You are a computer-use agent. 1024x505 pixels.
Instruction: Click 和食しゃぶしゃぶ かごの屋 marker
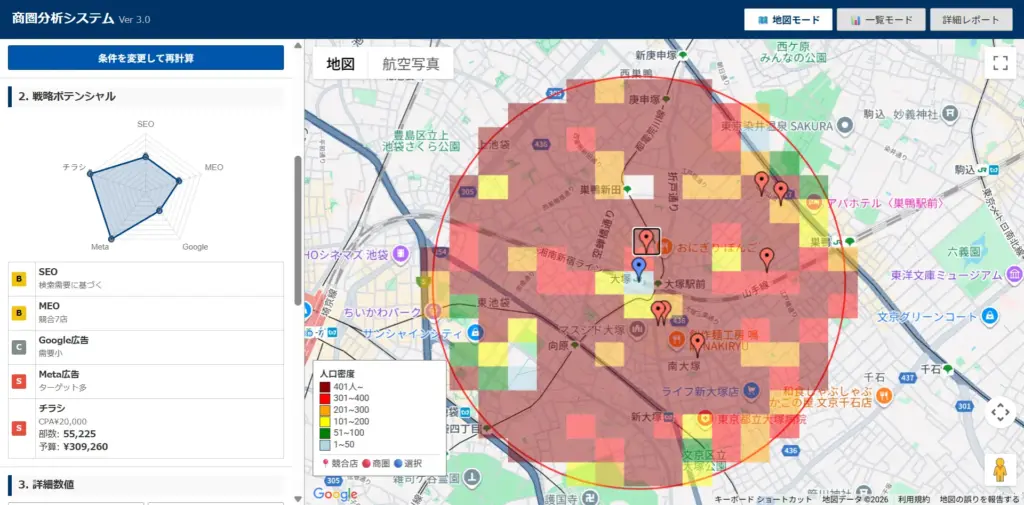pos(883,395)
